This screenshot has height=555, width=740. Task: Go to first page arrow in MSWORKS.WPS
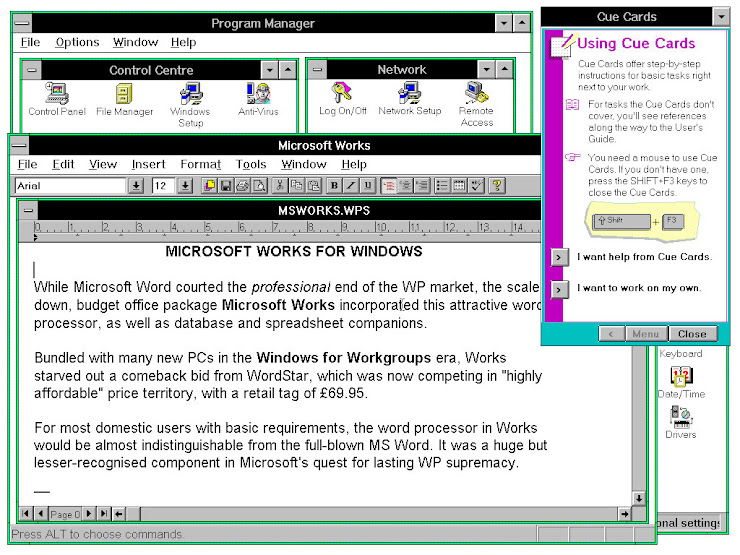25,513
